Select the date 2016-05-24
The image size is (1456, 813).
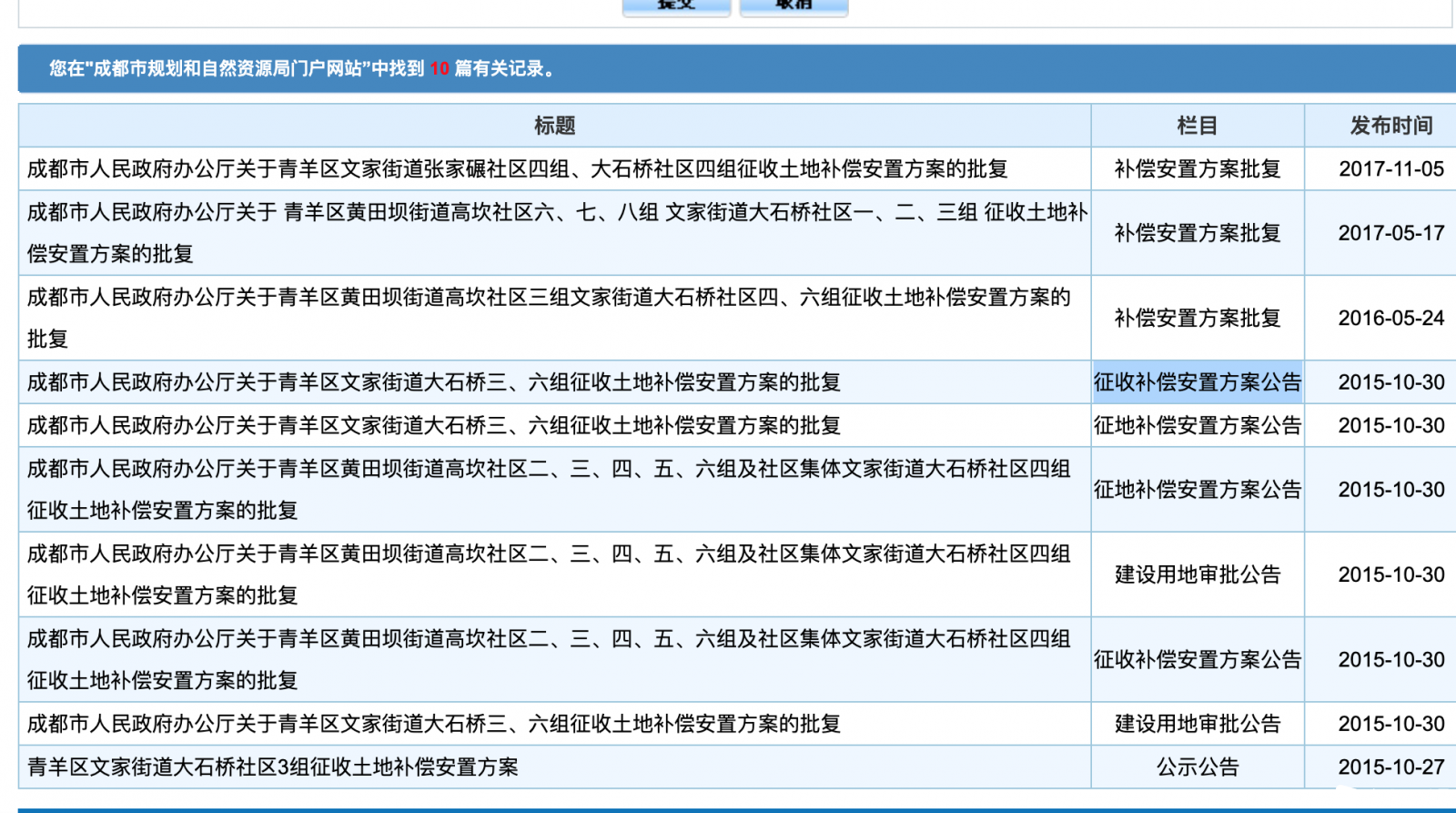[x=1391, y=318]
